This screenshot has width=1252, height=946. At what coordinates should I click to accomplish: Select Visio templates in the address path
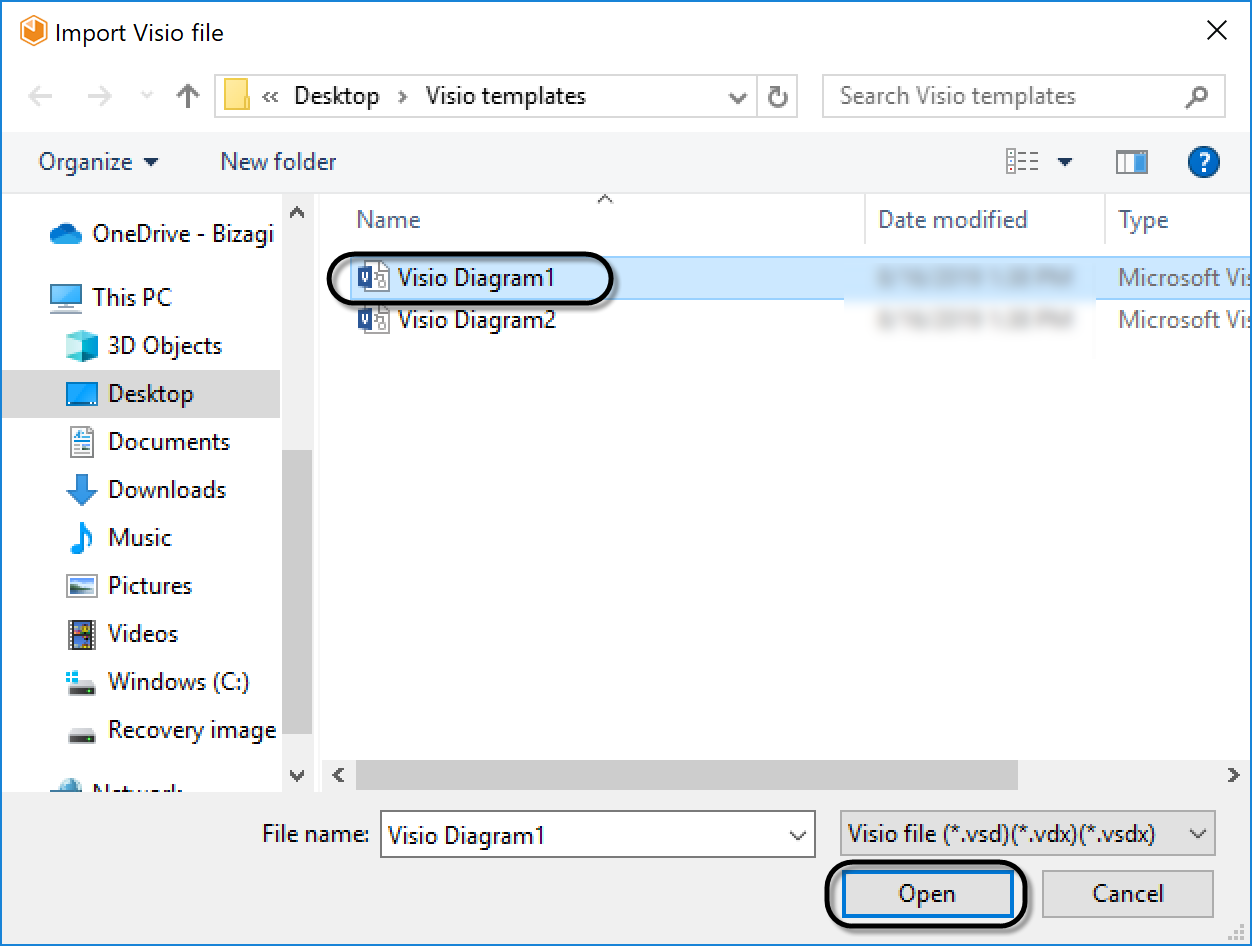point(505,96)
